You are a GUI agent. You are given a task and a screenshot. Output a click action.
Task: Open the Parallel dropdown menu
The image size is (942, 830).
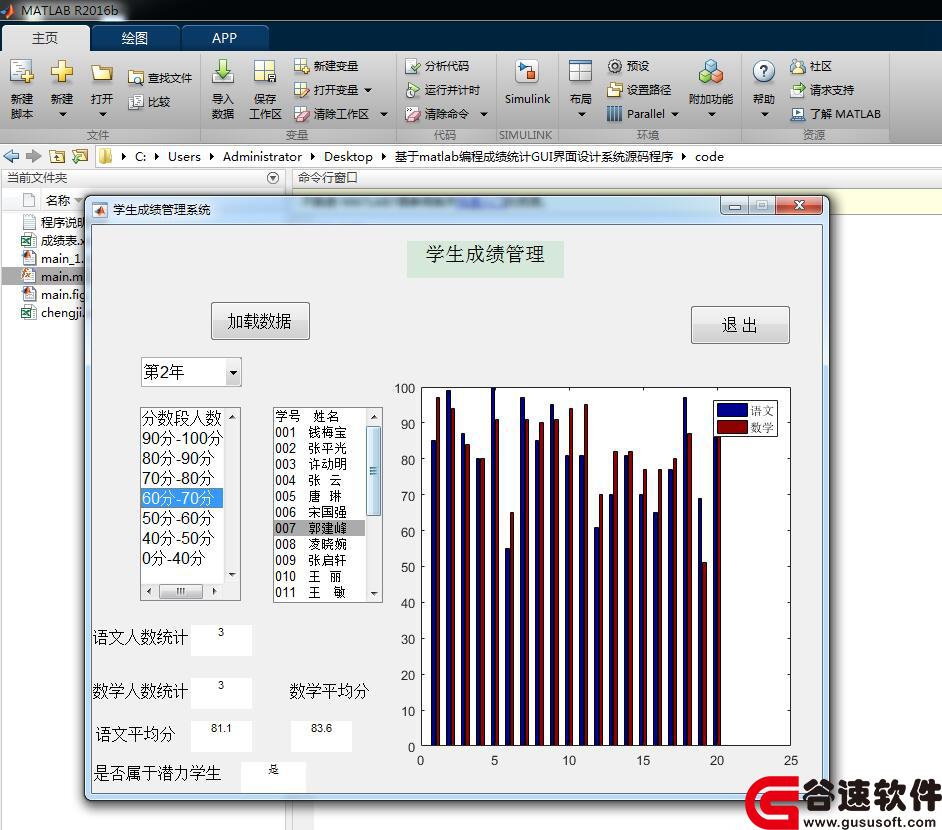[x=675, y=114]
